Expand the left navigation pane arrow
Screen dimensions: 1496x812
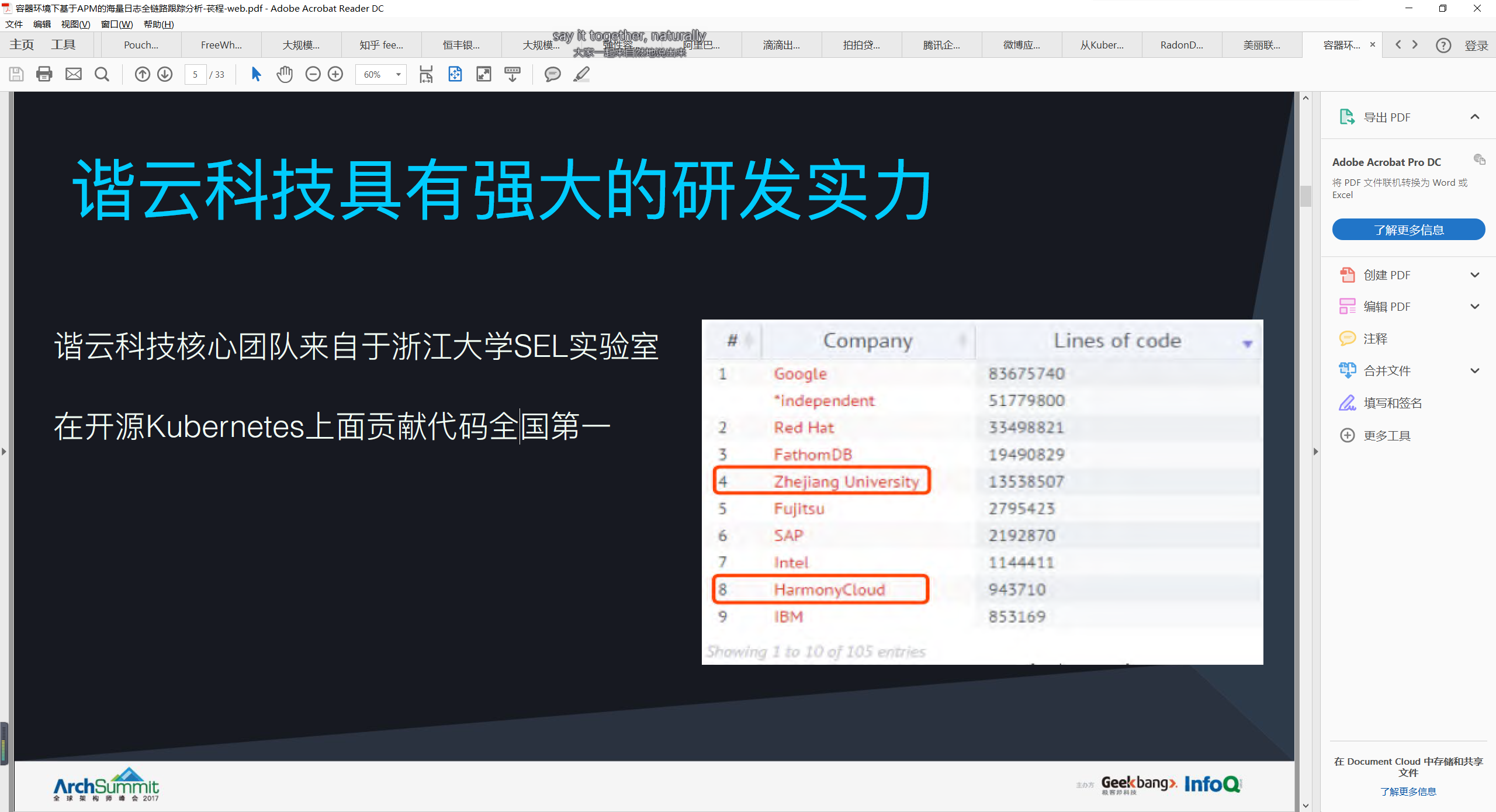tap(4, 452)
